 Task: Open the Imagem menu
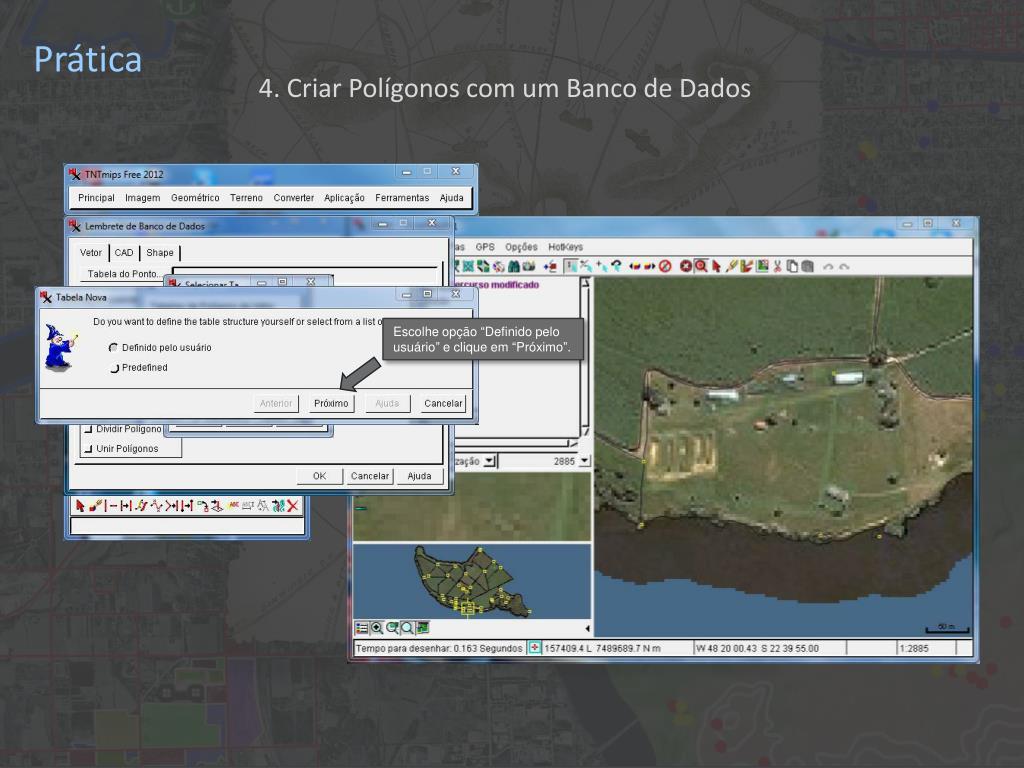[142, 198]
